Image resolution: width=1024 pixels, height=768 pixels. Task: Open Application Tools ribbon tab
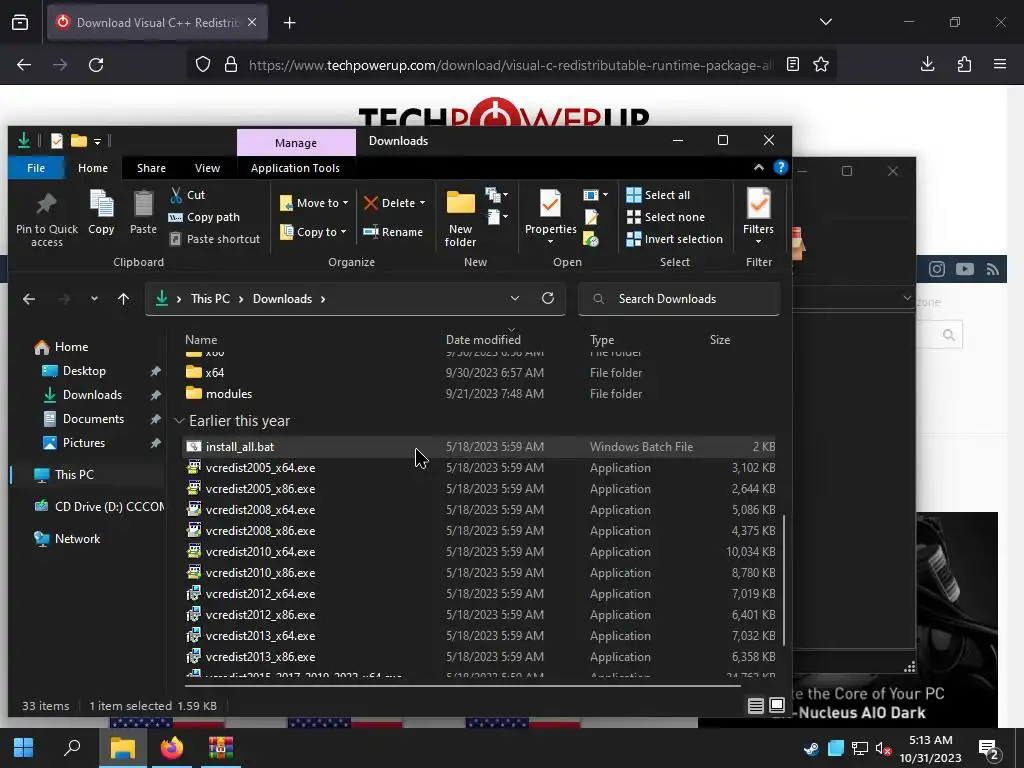pos(295,168)
